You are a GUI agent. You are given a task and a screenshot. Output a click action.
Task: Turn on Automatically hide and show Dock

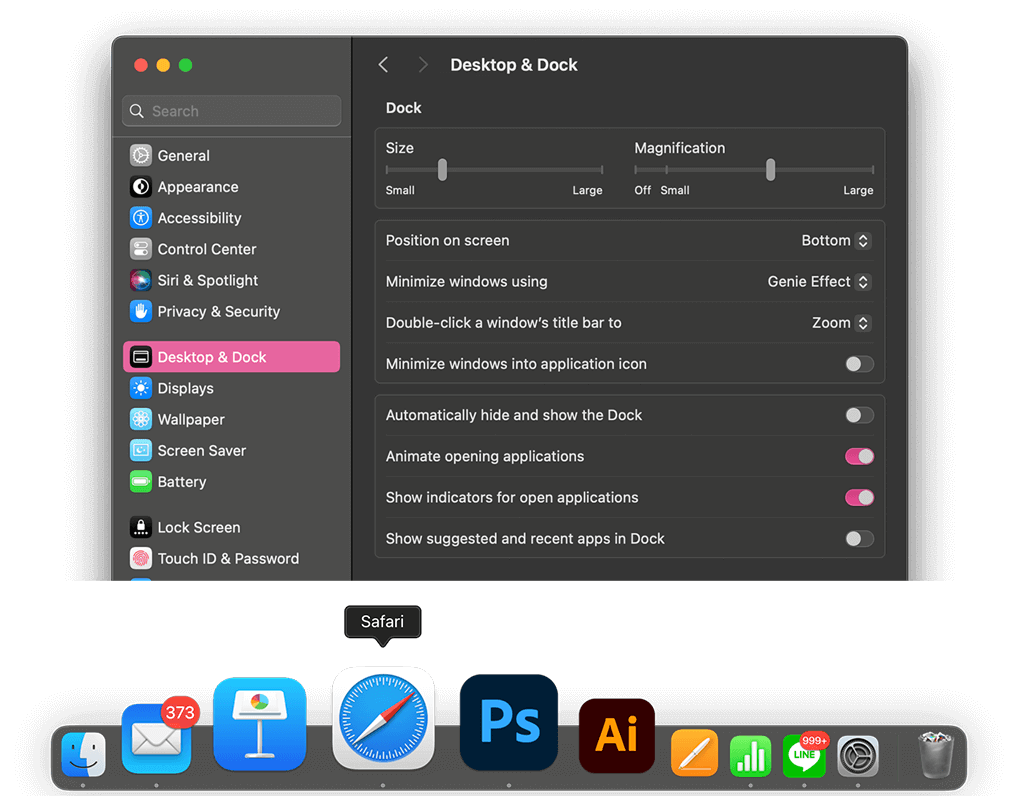pos(859,415)
